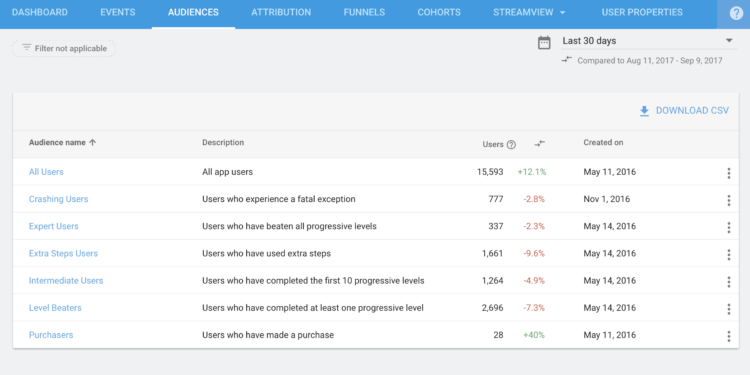
Task: Click the comparison arrows column header icon
Action: point(540,143)
